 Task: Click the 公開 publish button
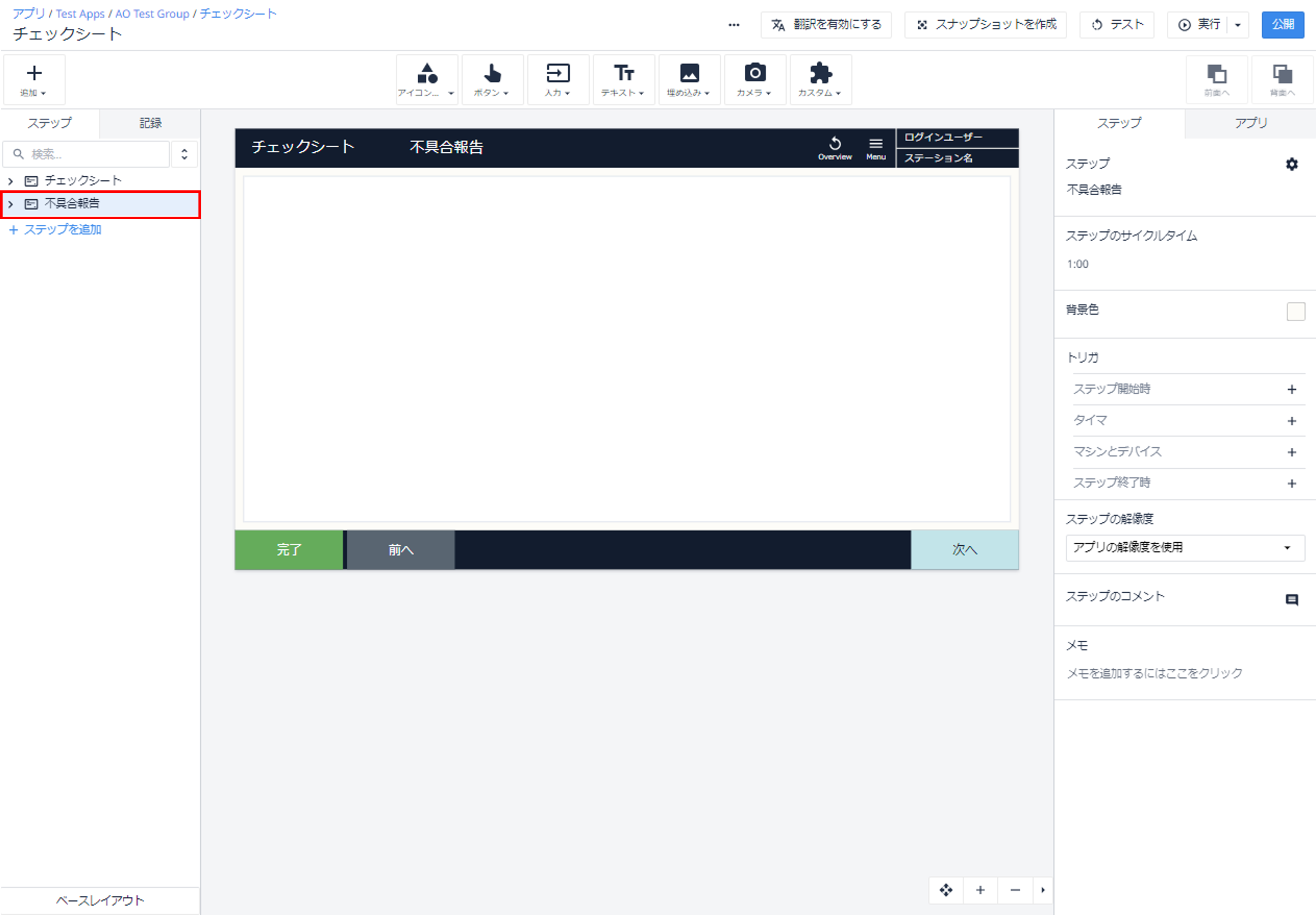(x=1283, y=25)
